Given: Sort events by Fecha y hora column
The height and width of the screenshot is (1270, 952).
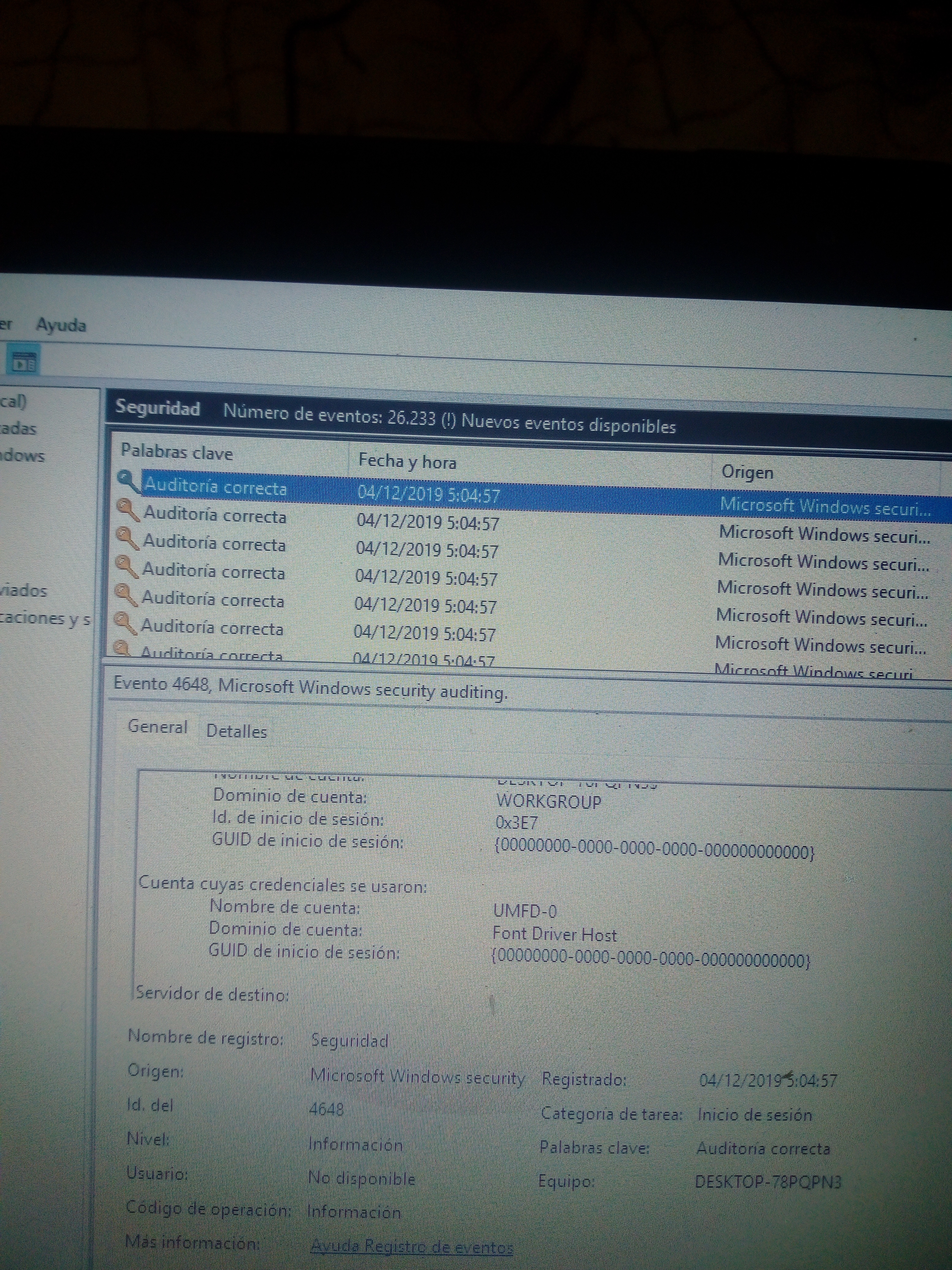Looking at the screenshot, I should click(x=407, y=462).
